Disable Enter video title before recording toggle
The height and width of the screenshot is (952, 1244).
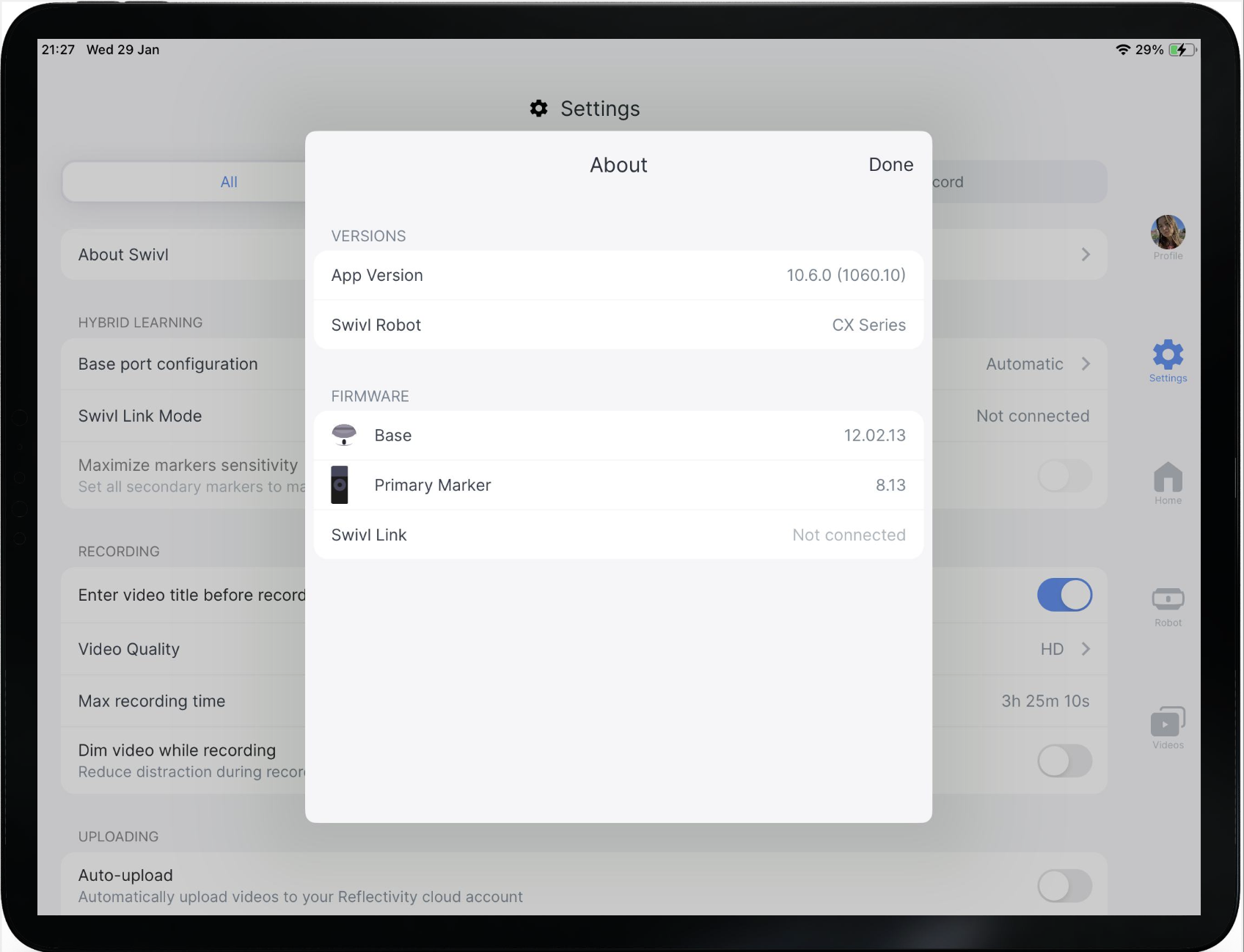(1064, 595)
